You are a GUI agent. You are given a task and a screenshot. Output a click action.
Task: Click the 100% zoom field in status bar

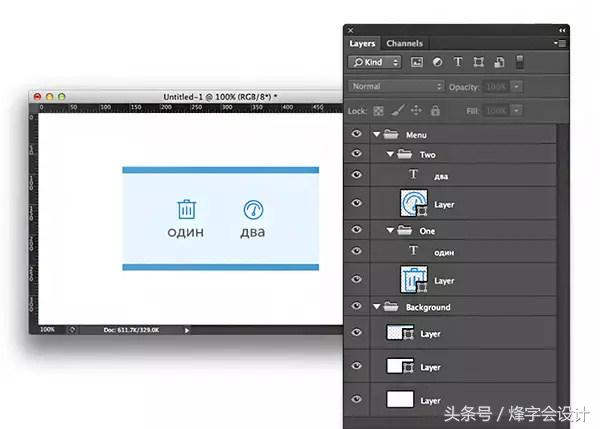tap(47, 329)
